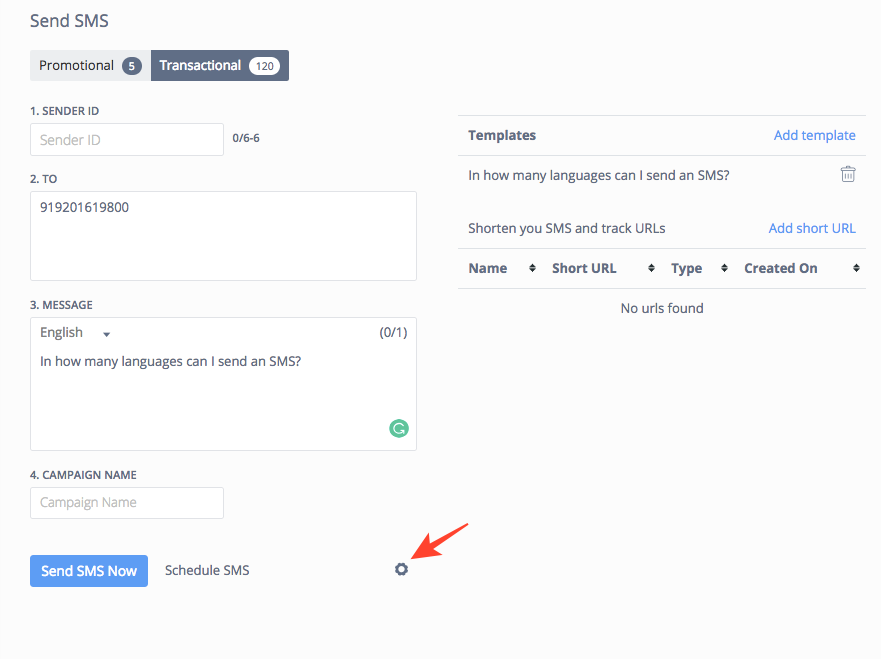
Task: Sort by Created On column arrows
Action: click(x=856, y=268)
